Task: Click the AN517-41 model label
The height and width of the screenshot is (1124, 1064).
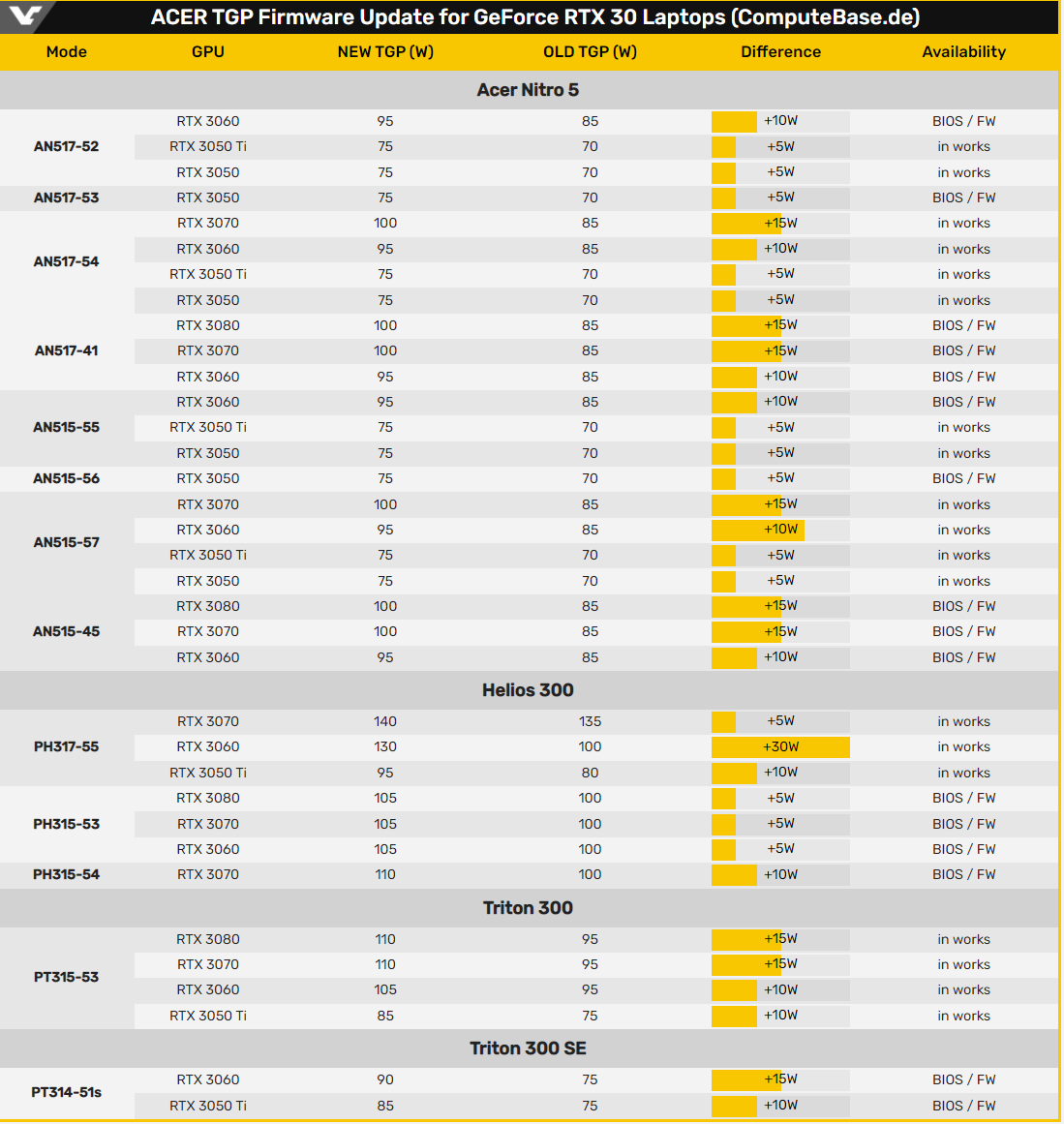Action: [66, 350]
